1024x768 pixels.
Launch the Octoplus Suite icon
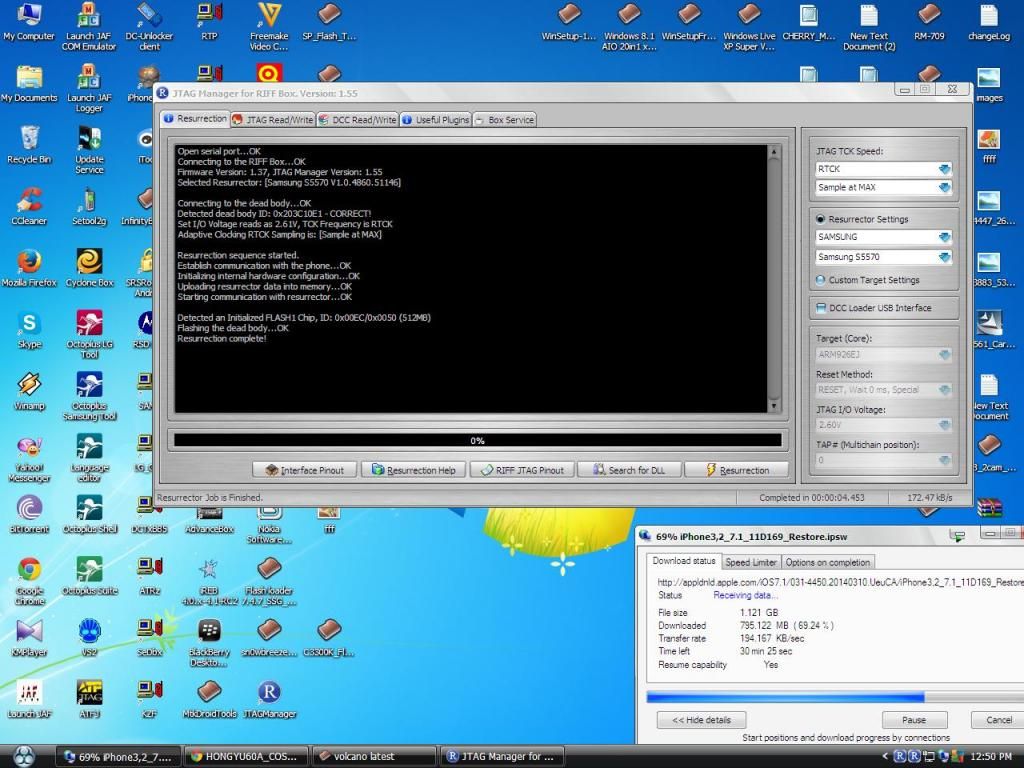pyautogui.click(x=89, y=575)
